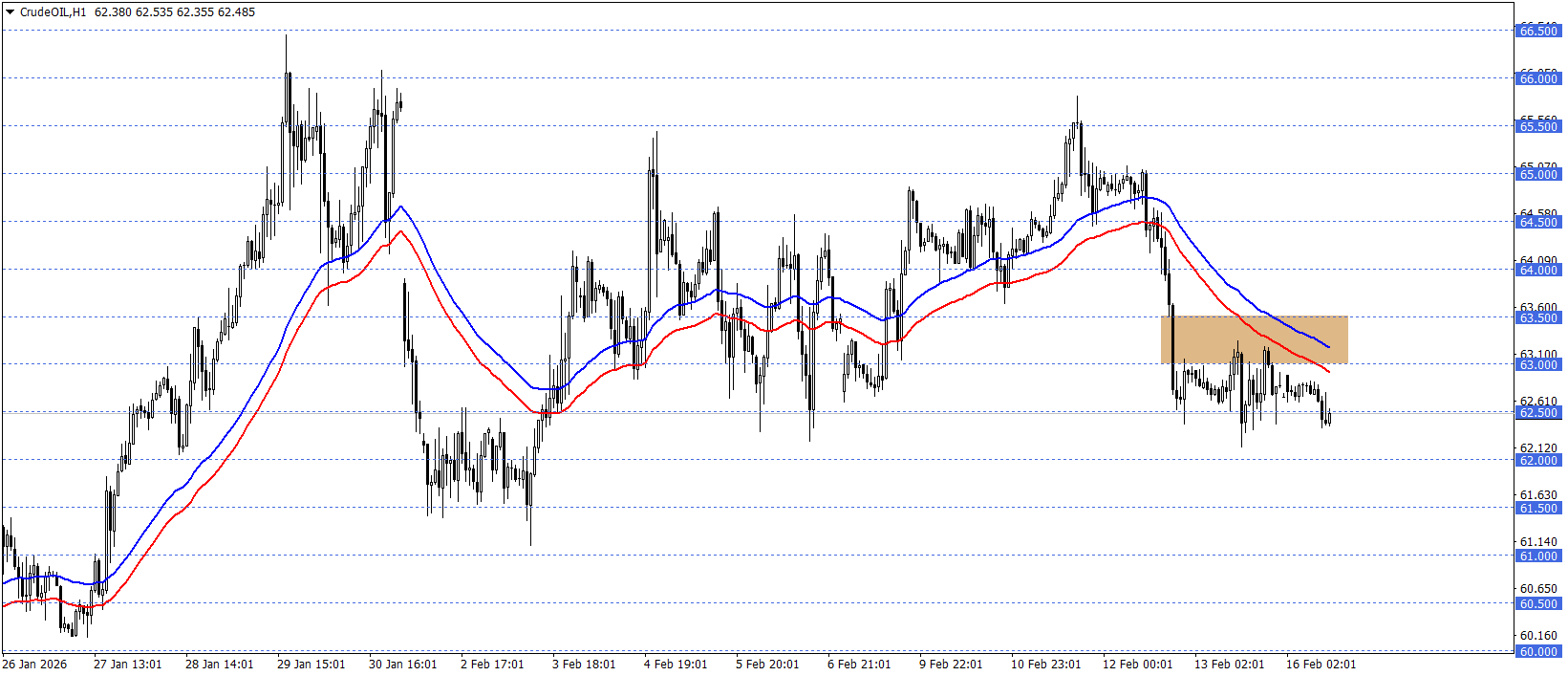The image size is (1568, 676).
Task: Click the triangle arrow beside CrudeOIL,H1
Action: (11, 12)
